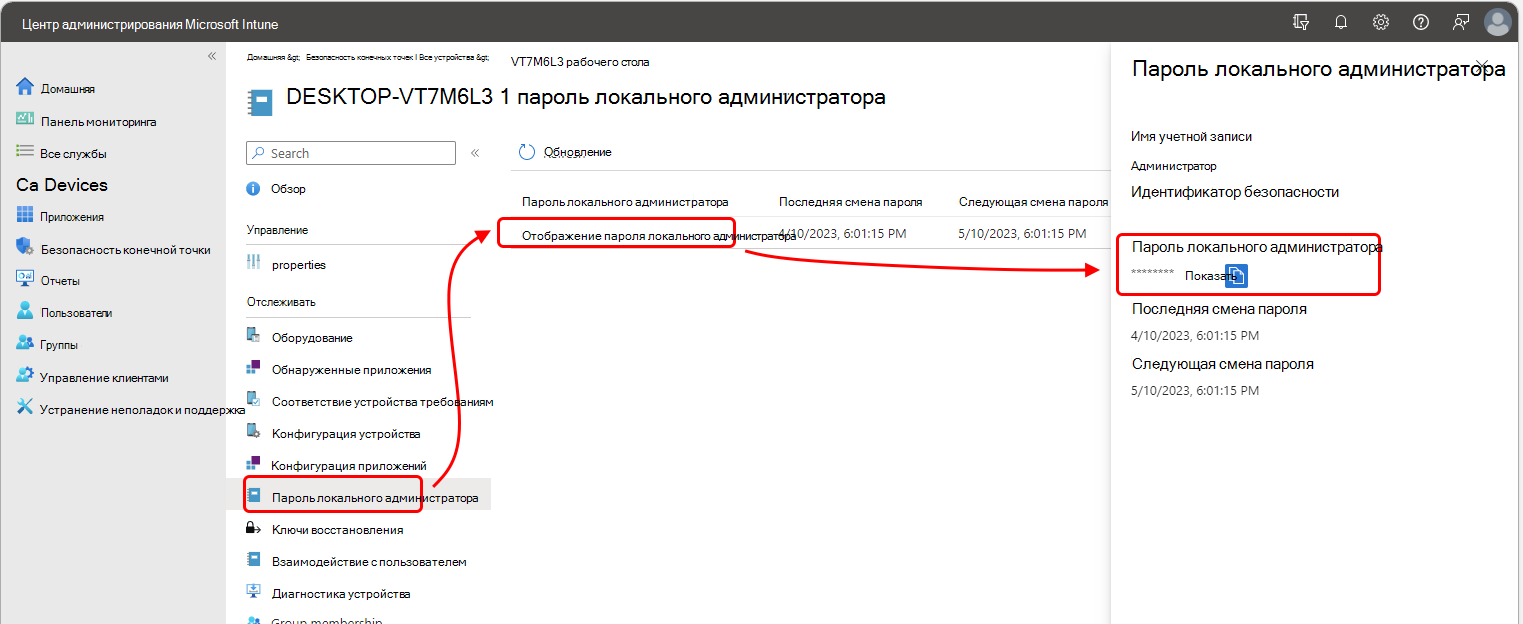Click the Ключи восстановления lock icon
Viewport: 1523px width, 624px height.
[253, 528]
